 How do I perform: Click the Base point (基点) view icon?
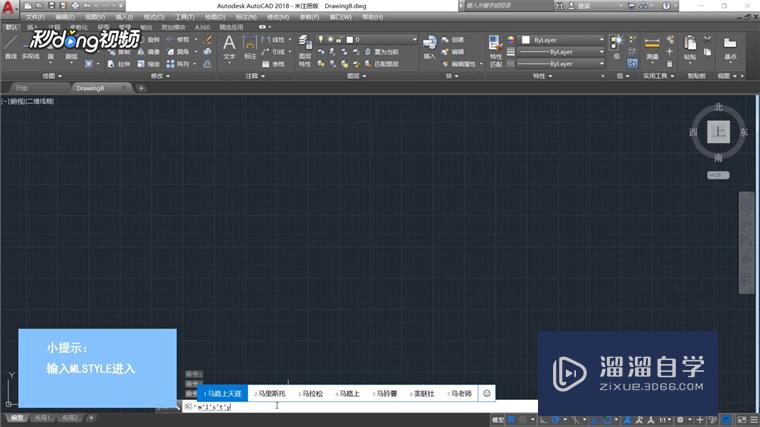click(x=730, y=47)
